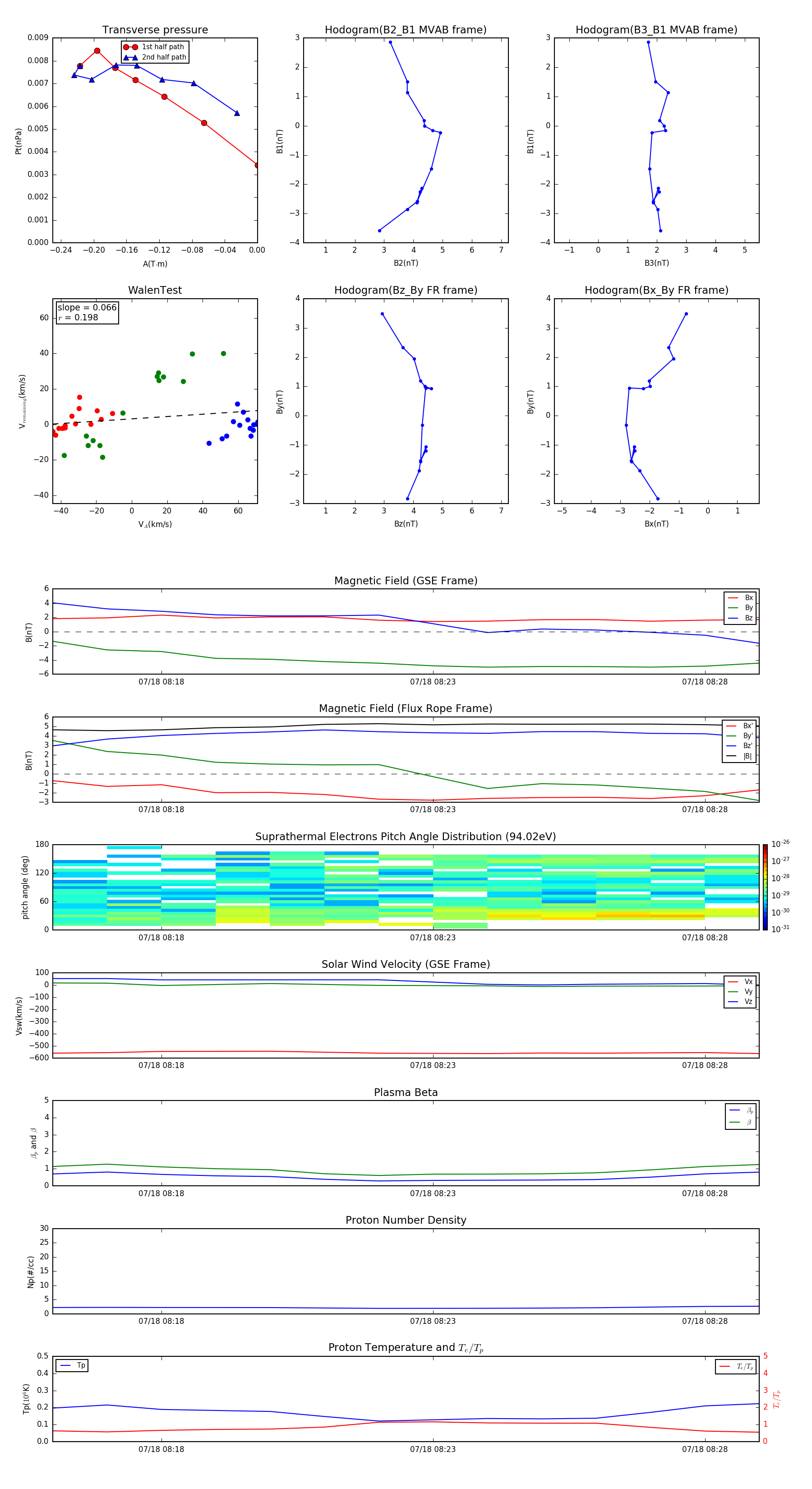Click 'Hodogram(B2_B1 MVAB frame)' title
This screenshot has width=812, height=1489.
(x=406, y=29)
